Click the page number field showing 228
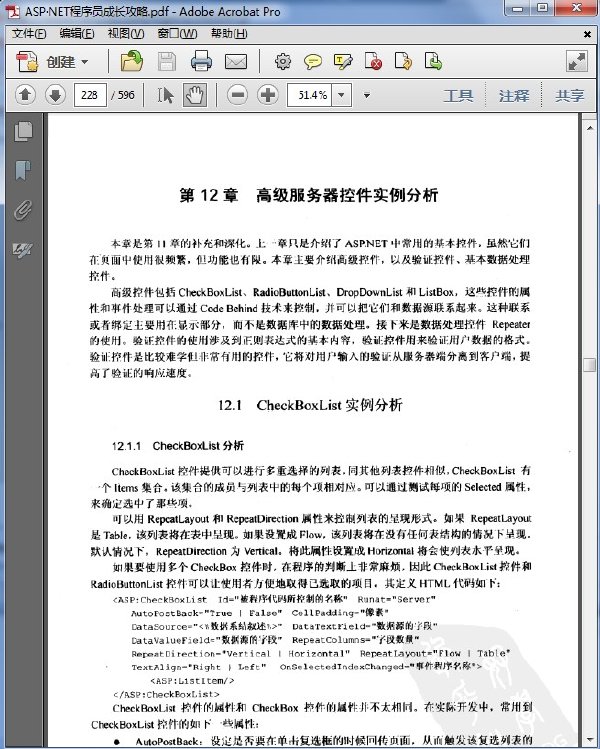 click(x=90, y=95)
